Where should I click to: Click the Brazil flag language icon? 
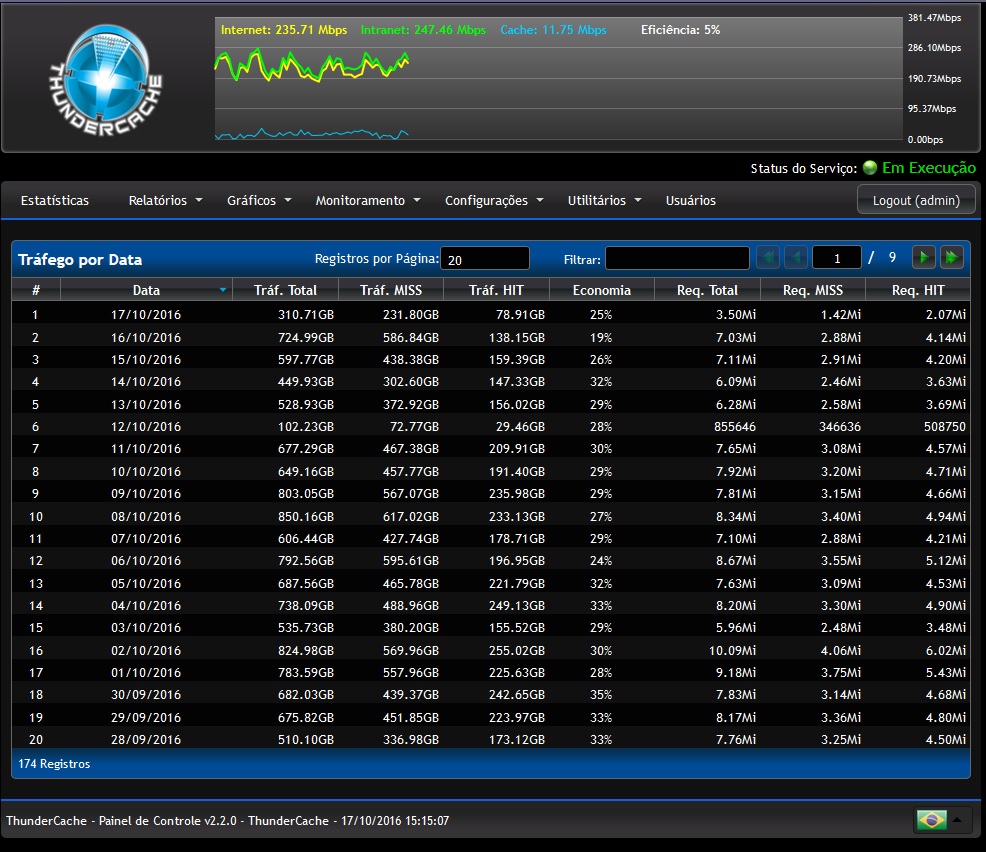coord(931,820)
